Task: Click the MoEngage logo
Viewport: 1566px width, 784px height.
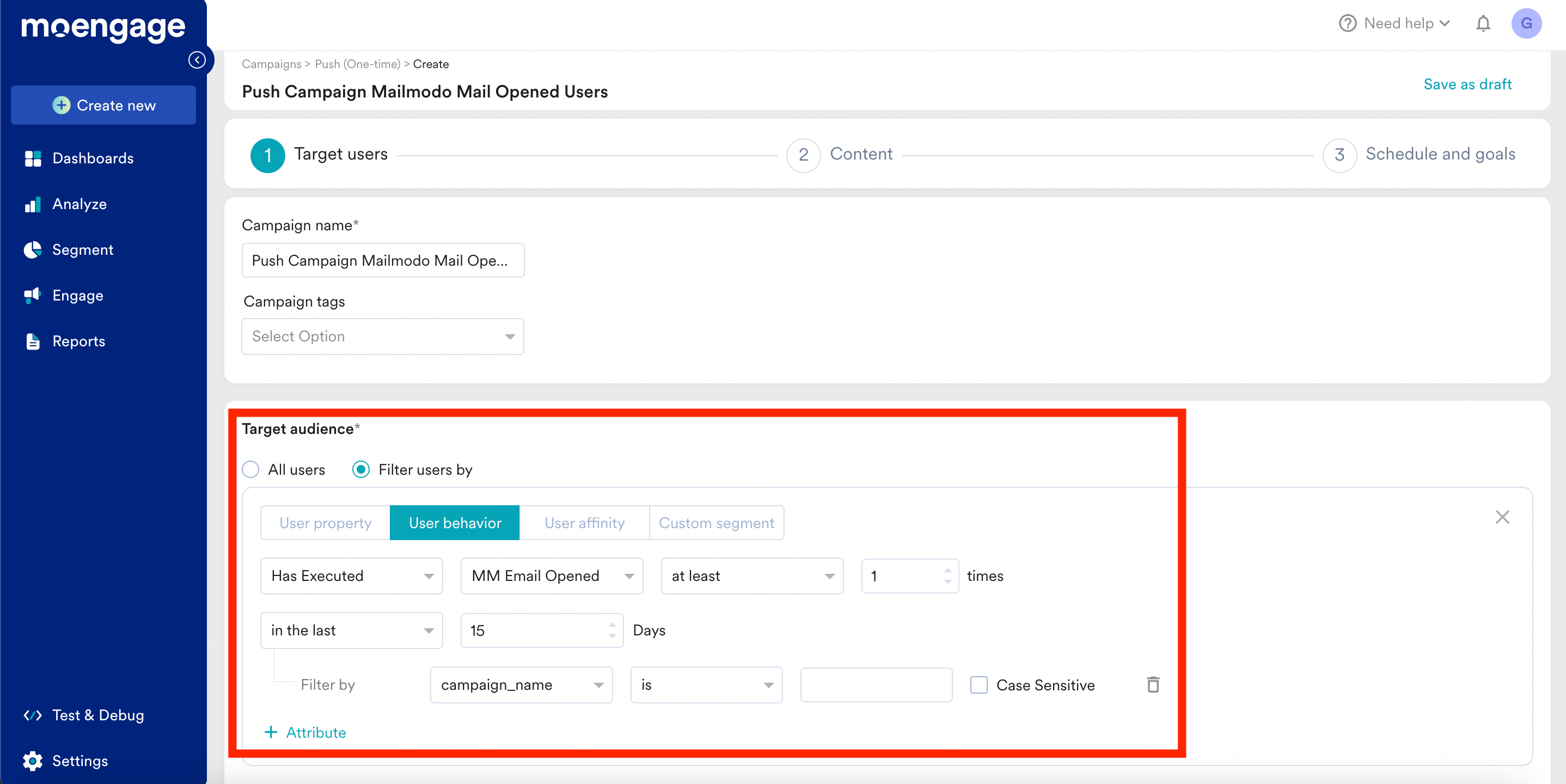Action: [x=103, y=27]
